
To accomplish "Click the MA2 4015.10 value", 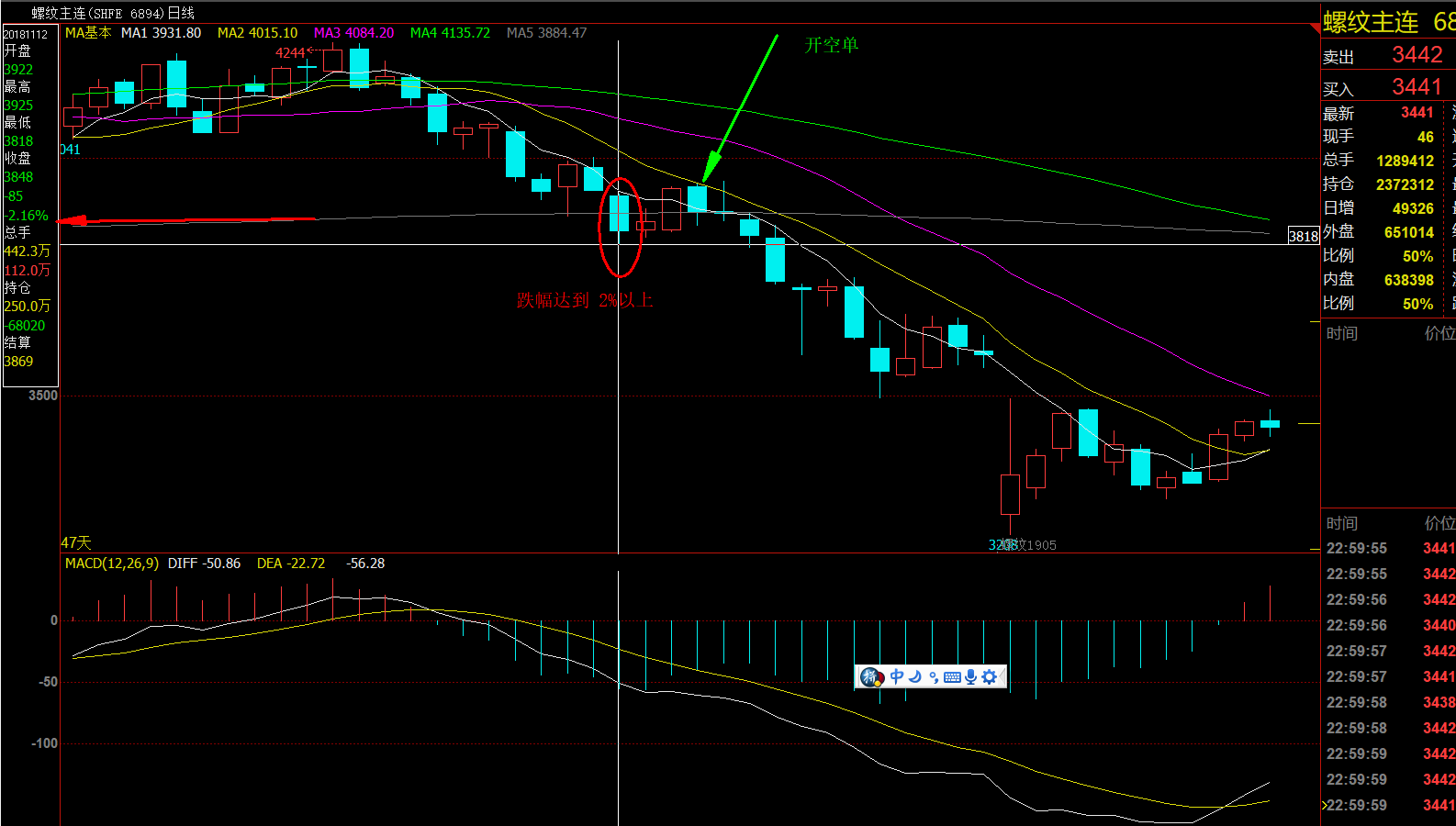I will click(258, 33).
